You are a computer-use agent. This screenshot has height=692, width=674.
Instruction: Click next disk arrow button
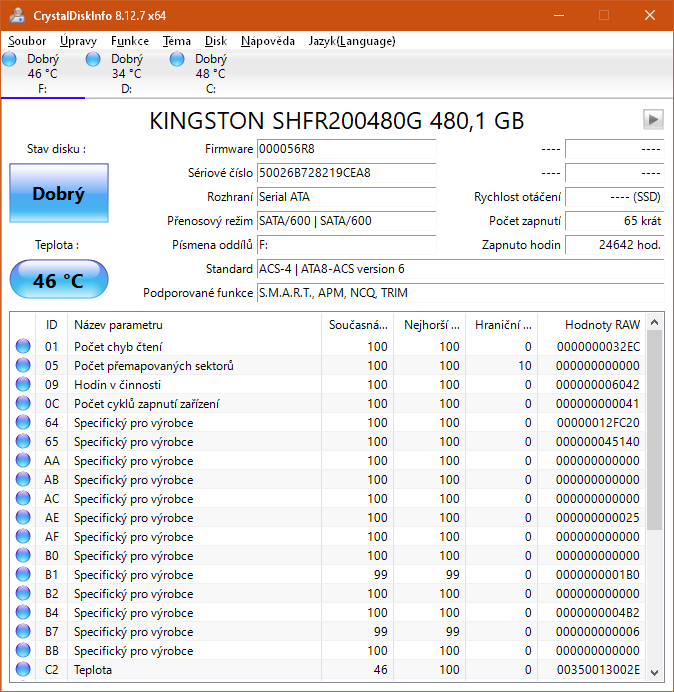(x=653, y=120)
